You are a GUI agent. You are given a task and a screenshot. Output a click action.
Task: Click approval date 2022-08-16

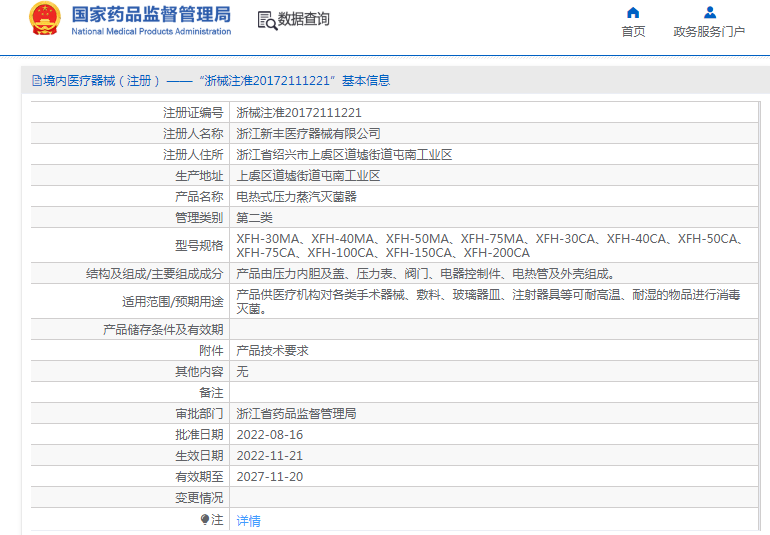pos(270,435)
